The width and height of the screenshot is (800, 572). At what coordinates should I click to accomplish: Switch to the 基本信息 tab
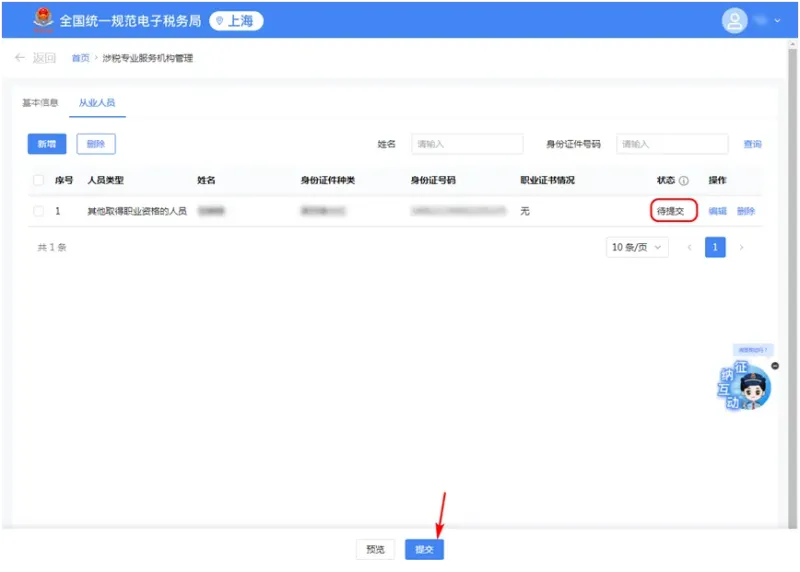[x=40, y=103]
